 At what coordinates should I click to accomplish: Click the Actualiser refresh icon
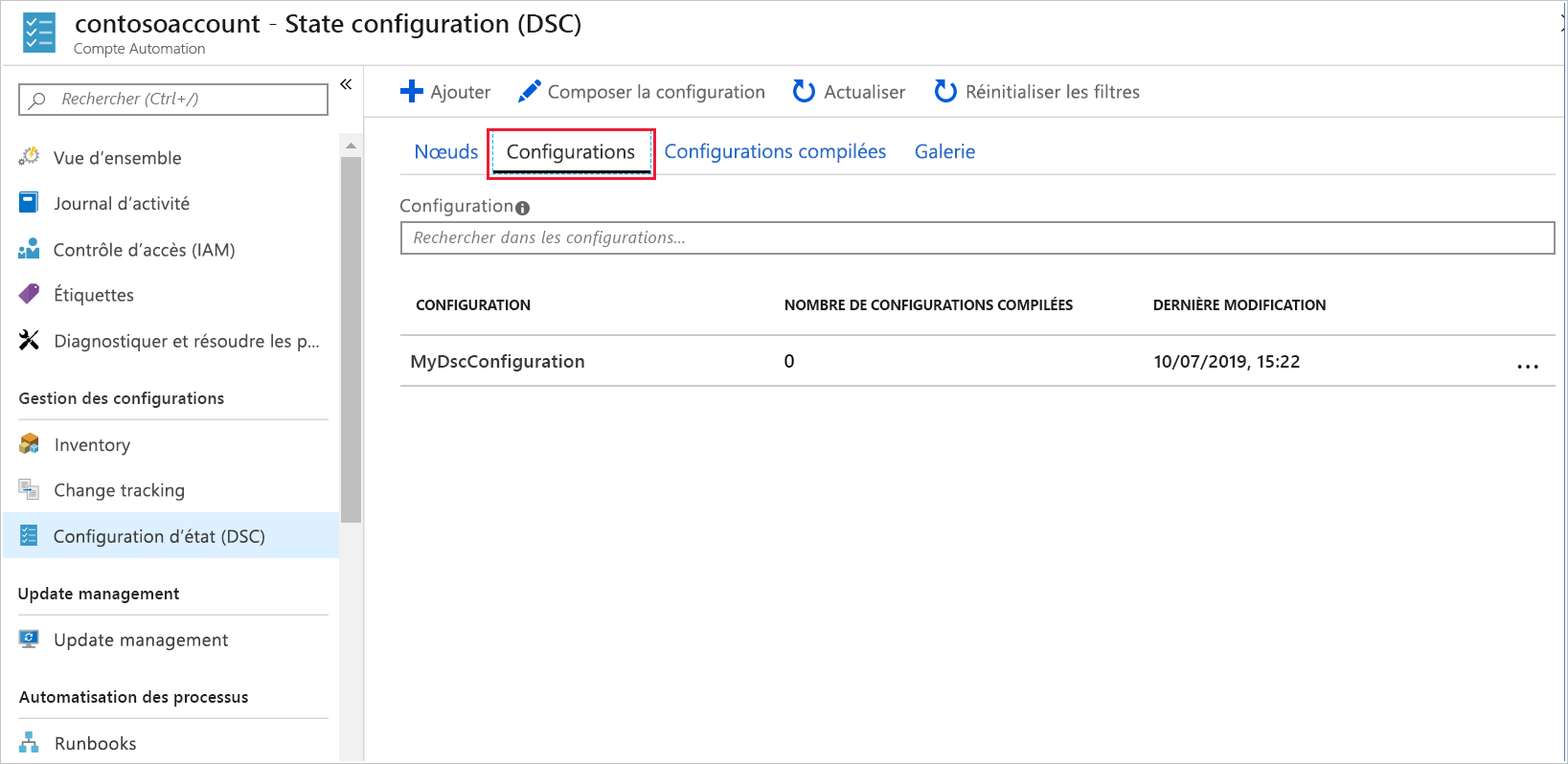[x=805, y=91]
